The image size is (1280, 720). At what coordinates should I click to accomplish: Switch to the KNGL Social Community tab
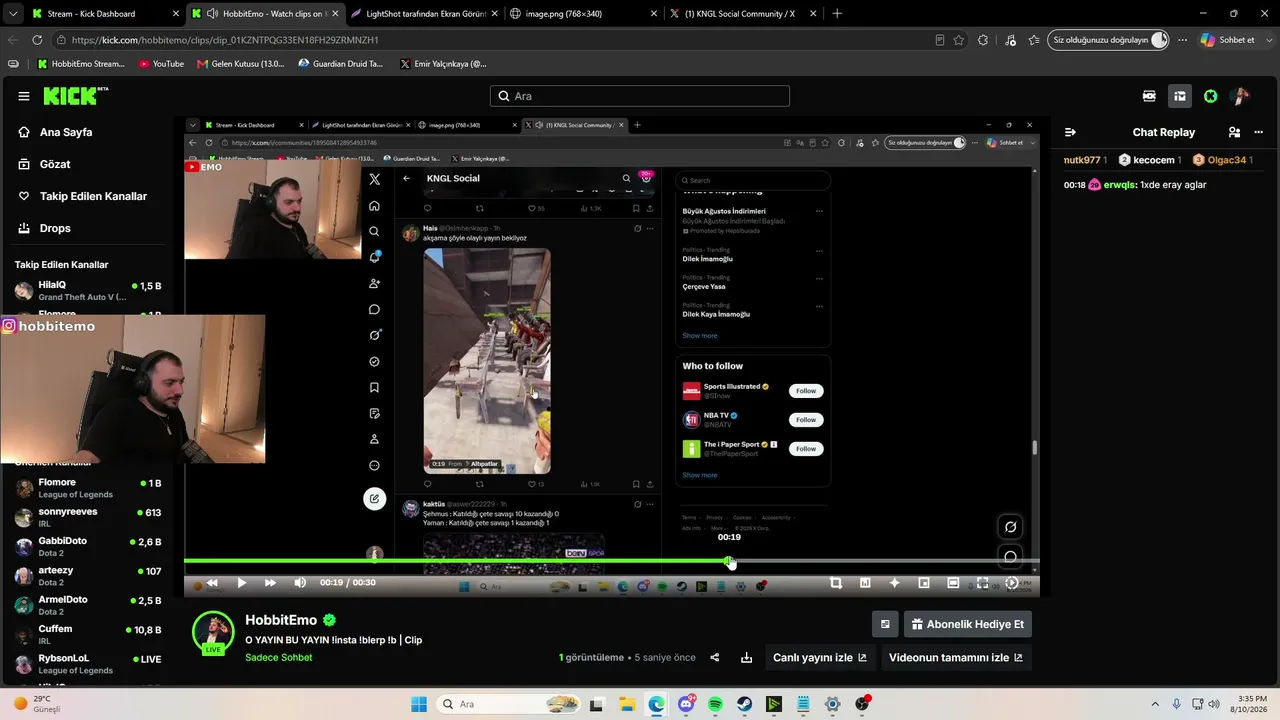(740, 14)
